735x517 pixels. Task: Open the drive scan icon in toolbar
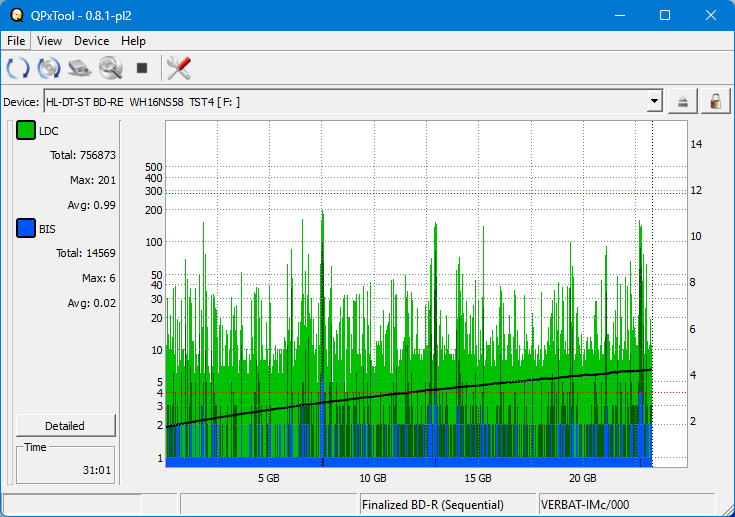point(80,68)
